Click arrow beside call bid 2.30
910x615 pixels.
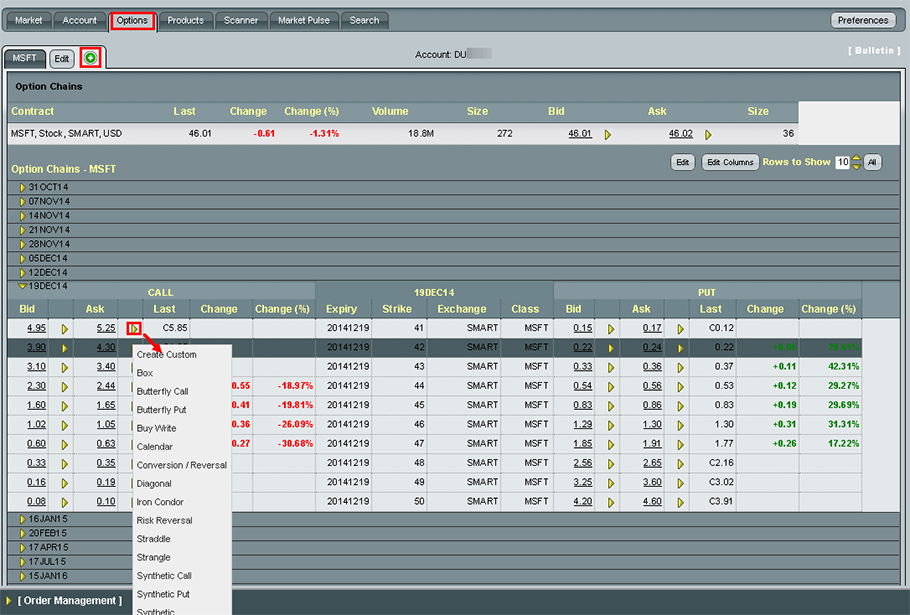pos(64,387)
